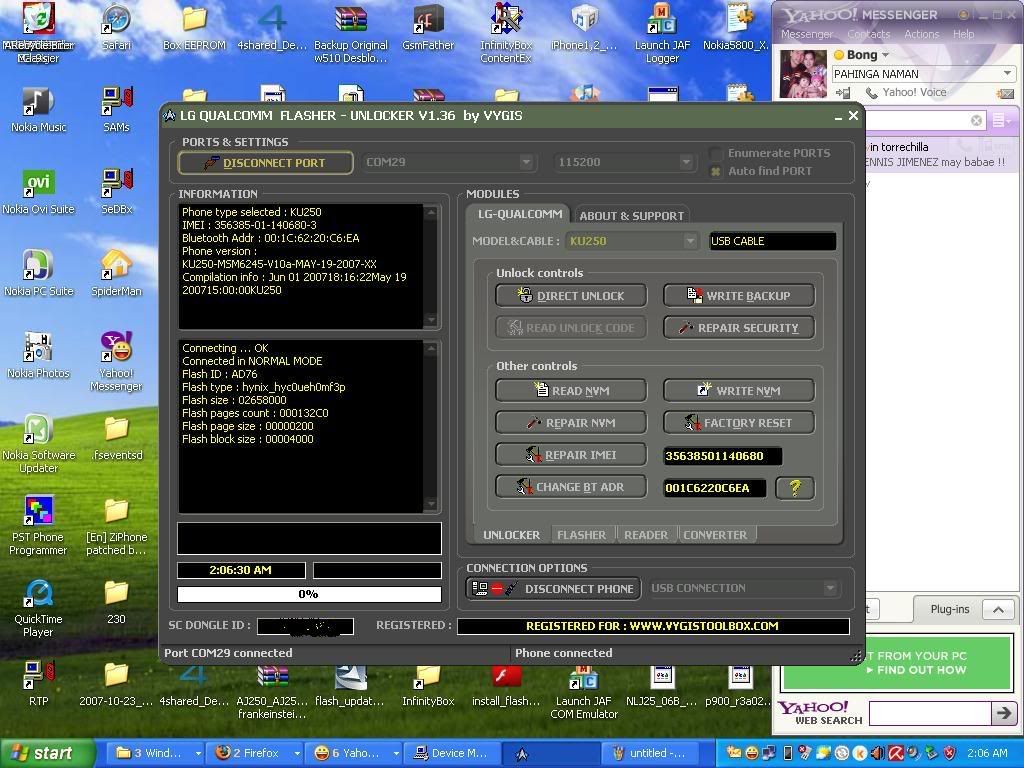Image resolution: width=1024 pixels, height=768 pixels.
Task: Open the 115200 baud rate dropdown
Action: pyautogui.click(x=686, y=162)
